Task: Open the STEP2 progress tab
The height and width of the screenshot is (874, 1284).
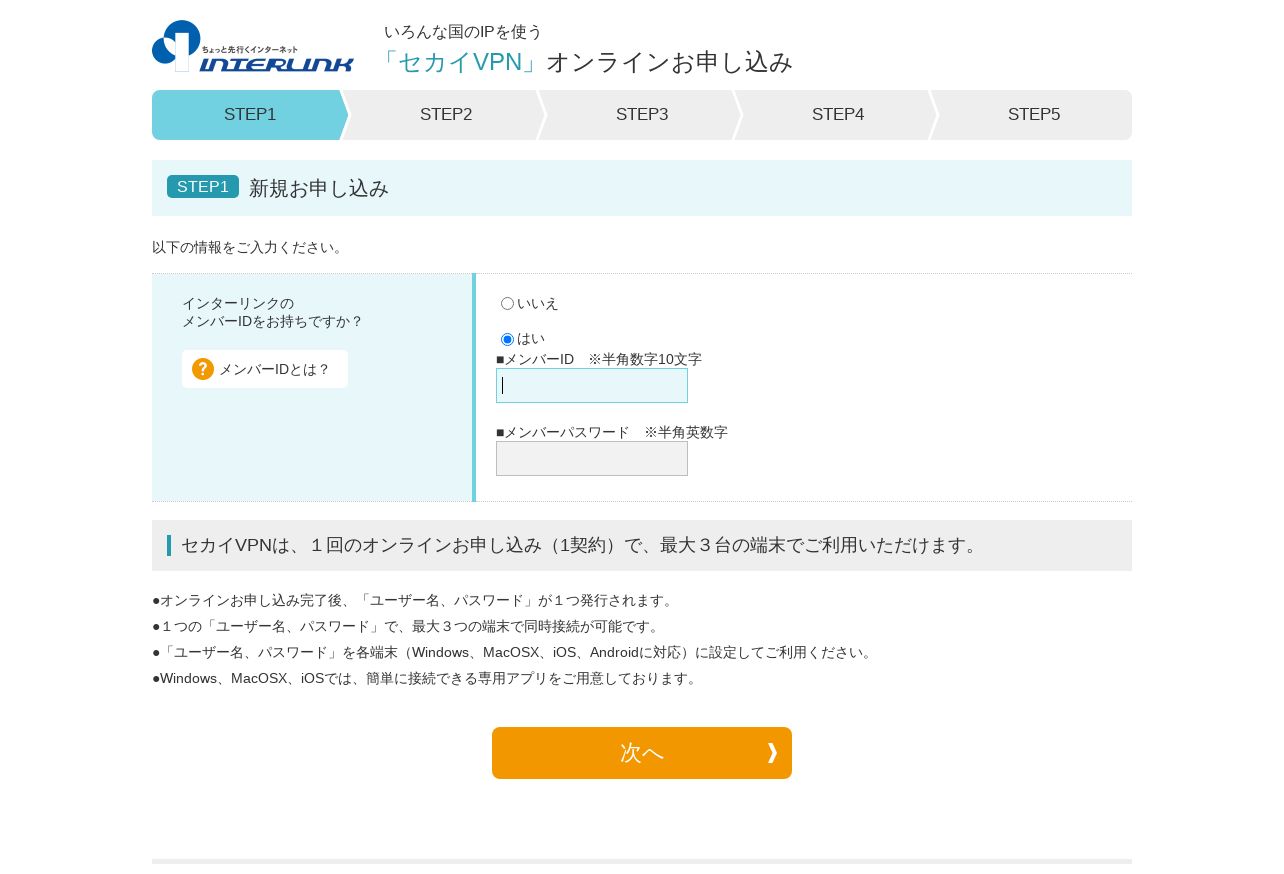Action: point(446,115)
